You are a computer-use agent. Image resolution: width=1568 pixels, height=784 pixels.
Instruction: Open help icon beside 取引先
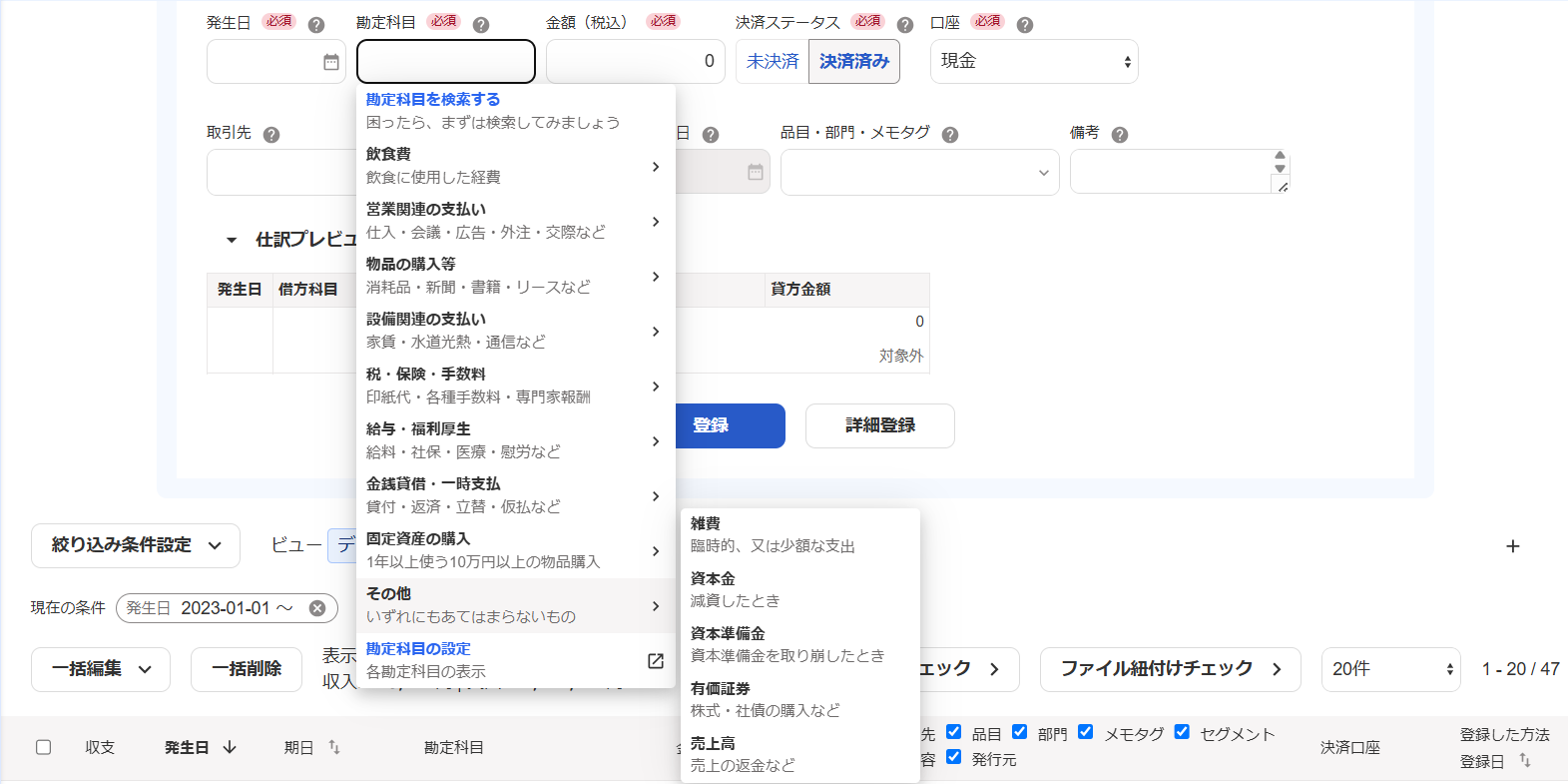coord(271,135)
